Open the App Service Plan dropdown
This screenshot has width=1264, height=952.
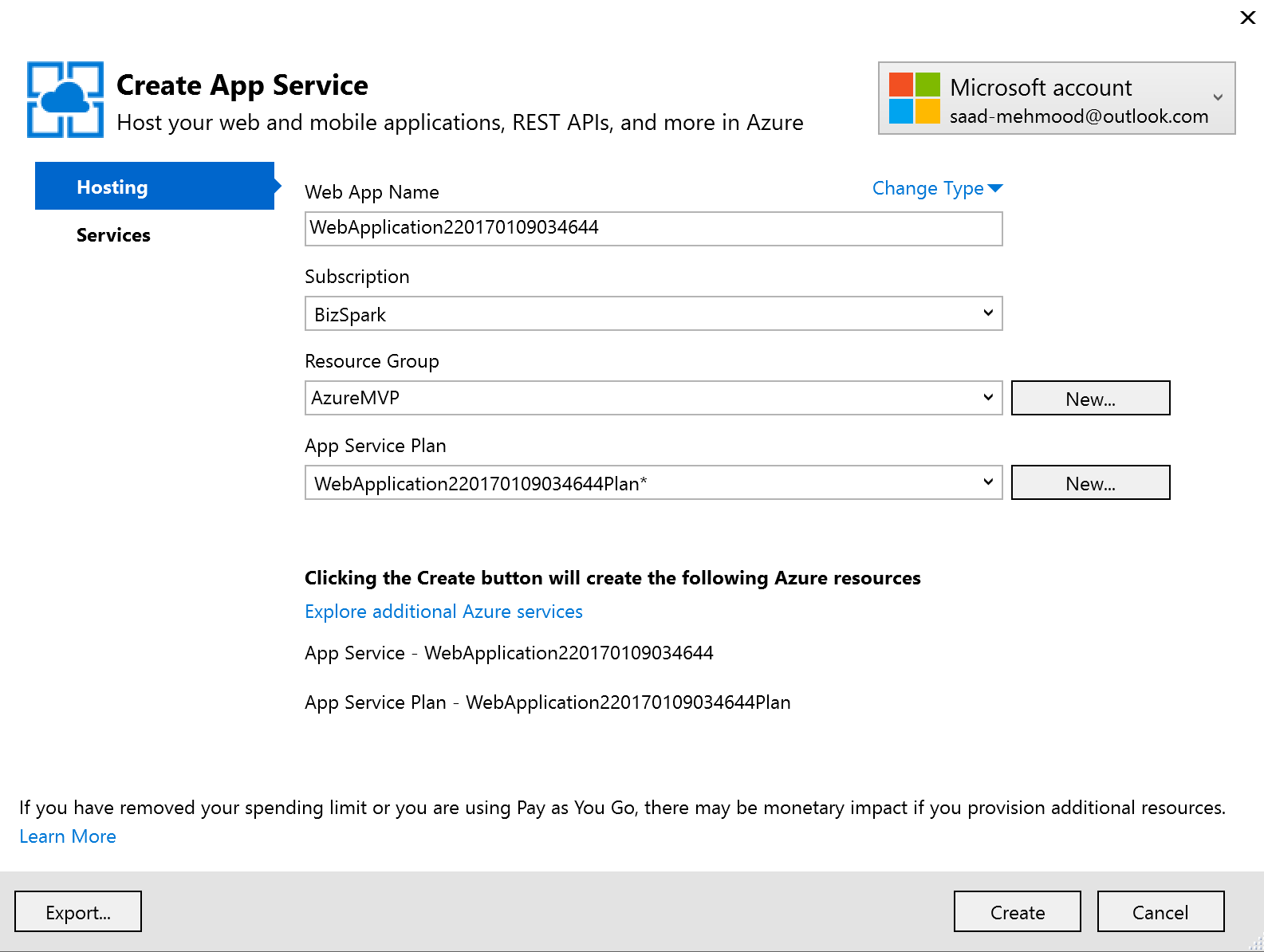653,482
